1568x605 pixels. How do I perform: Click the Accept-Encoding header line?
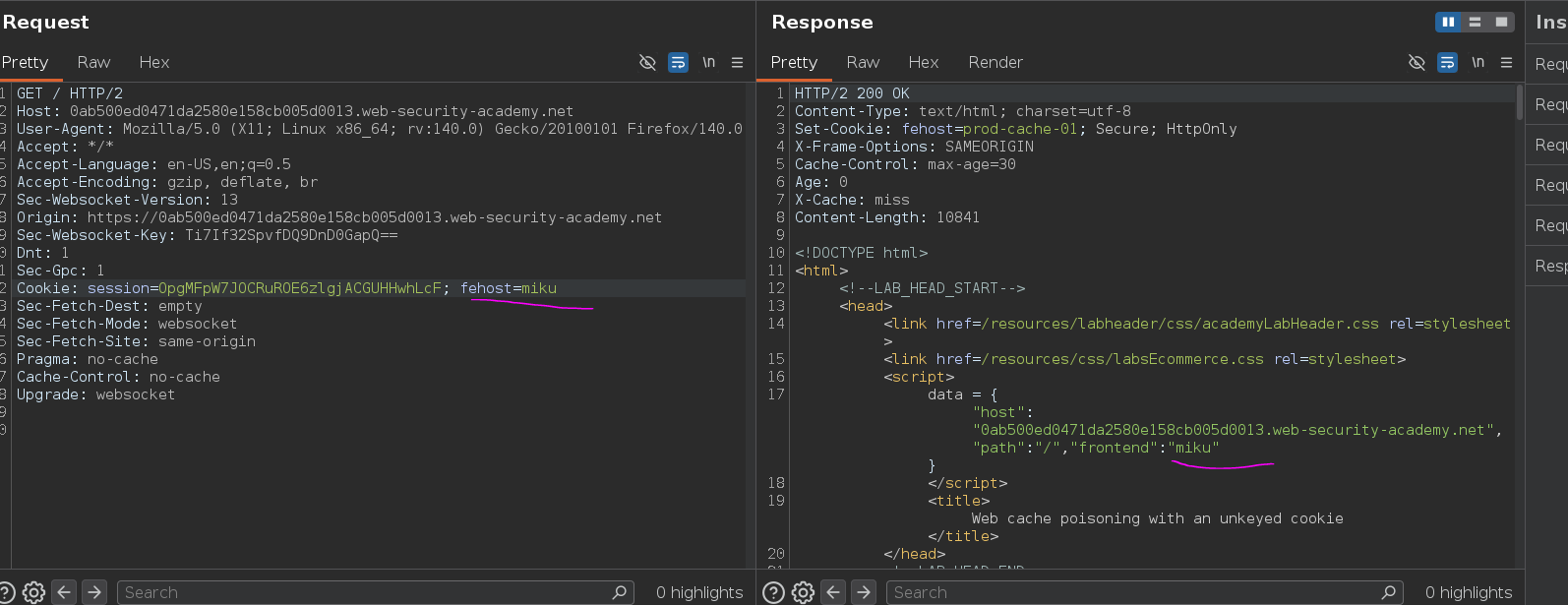point(167,182)
